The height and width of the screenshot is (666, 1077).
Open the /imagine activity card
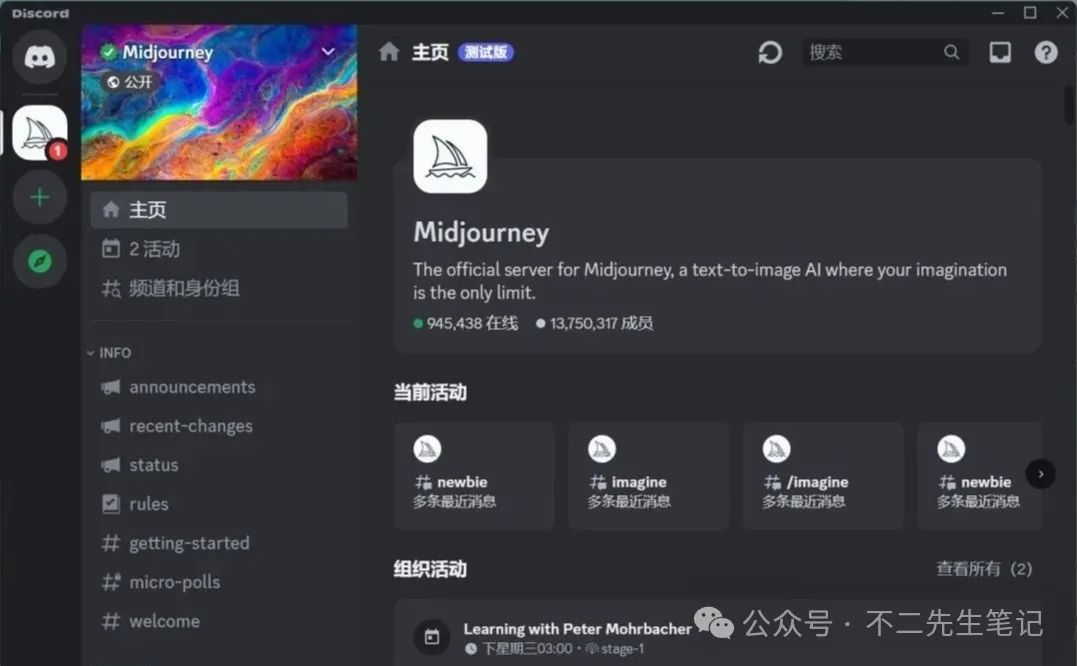pyautogui.click(x=823, y=476)
